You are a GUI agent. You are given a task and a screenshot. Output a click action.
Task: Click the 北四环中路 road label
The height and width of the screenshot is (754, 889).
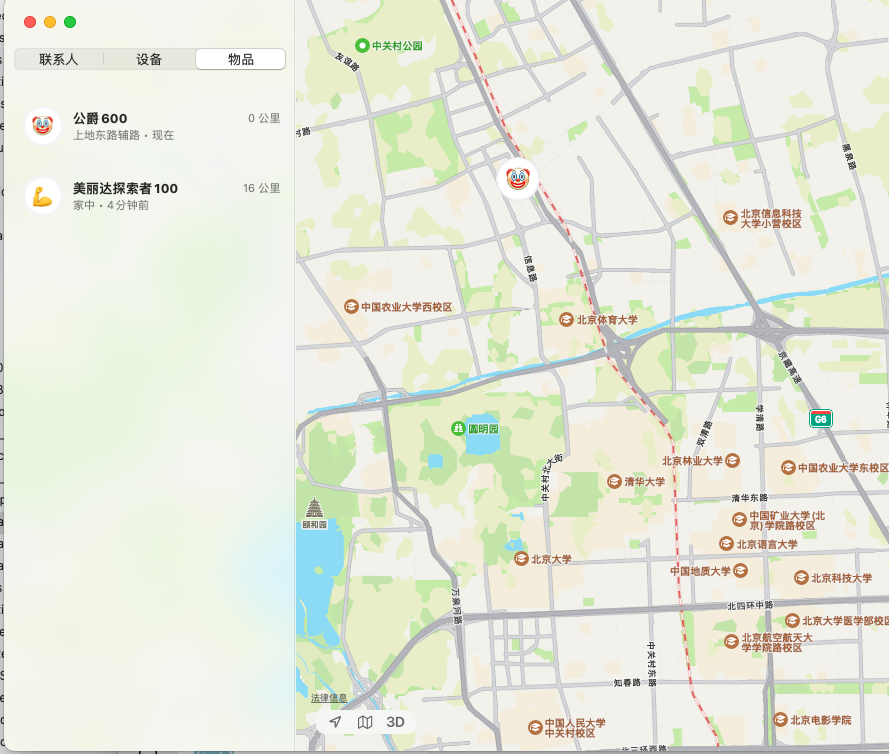[x=750, y=606]
